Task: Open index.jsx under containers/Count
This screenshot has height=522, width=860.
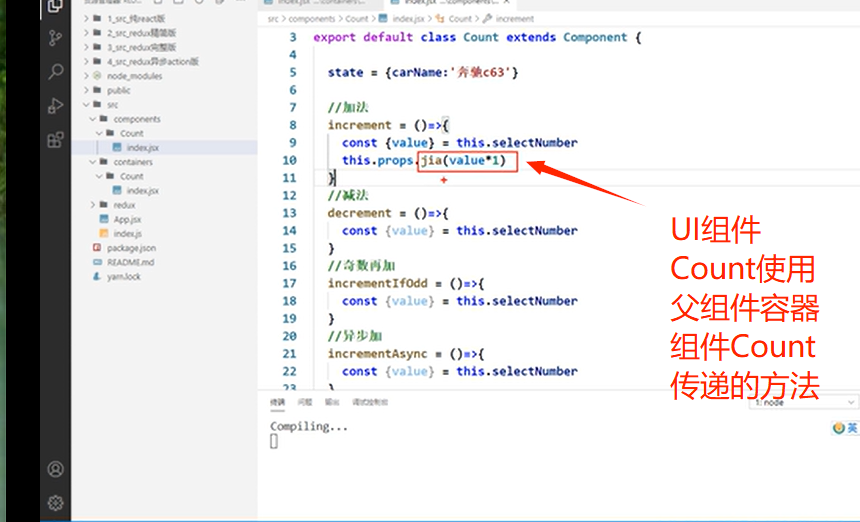Action: click(143, 190)
